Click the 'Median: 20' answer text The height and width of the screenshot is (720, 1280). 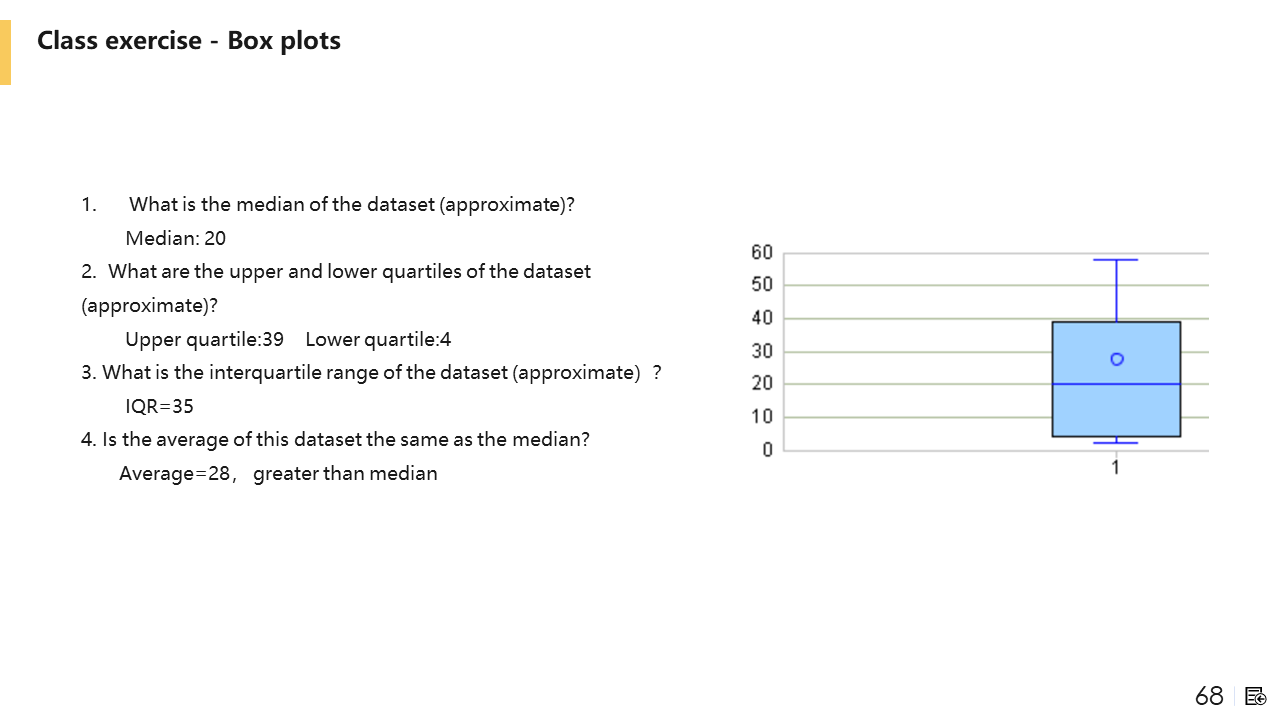pos(176,238)
